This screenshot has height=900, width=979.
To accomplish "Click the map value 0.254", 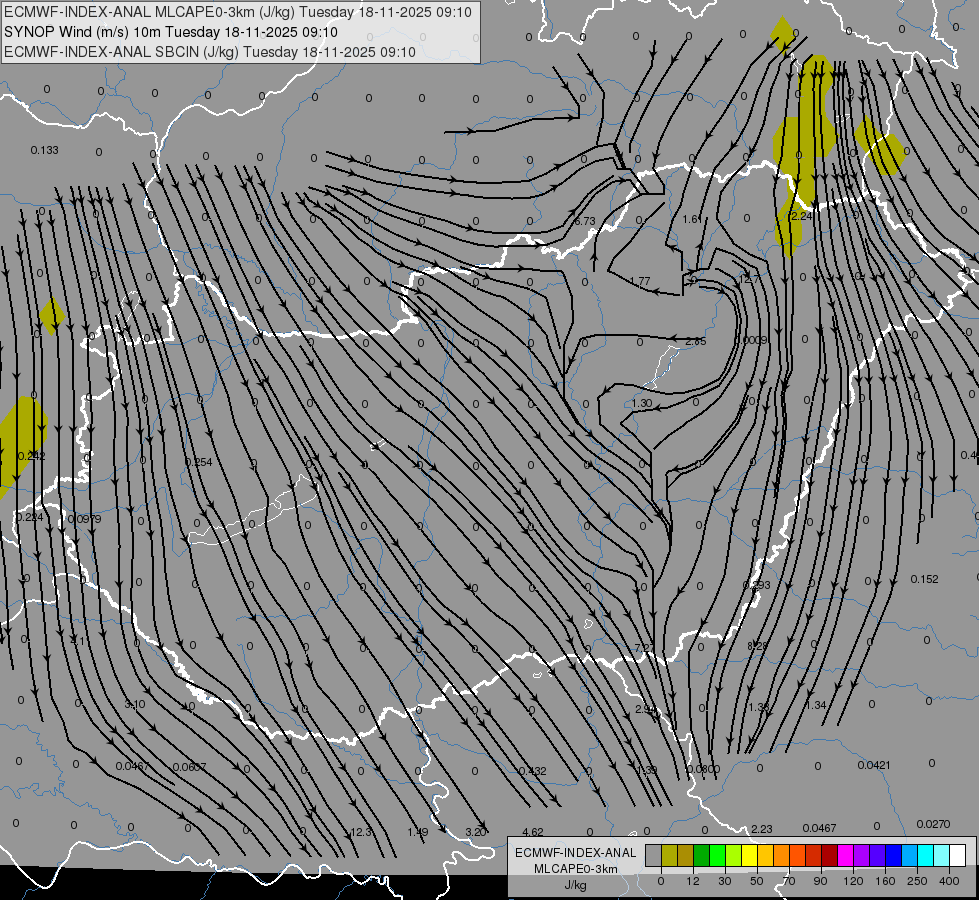I will (x=199, y=462).
